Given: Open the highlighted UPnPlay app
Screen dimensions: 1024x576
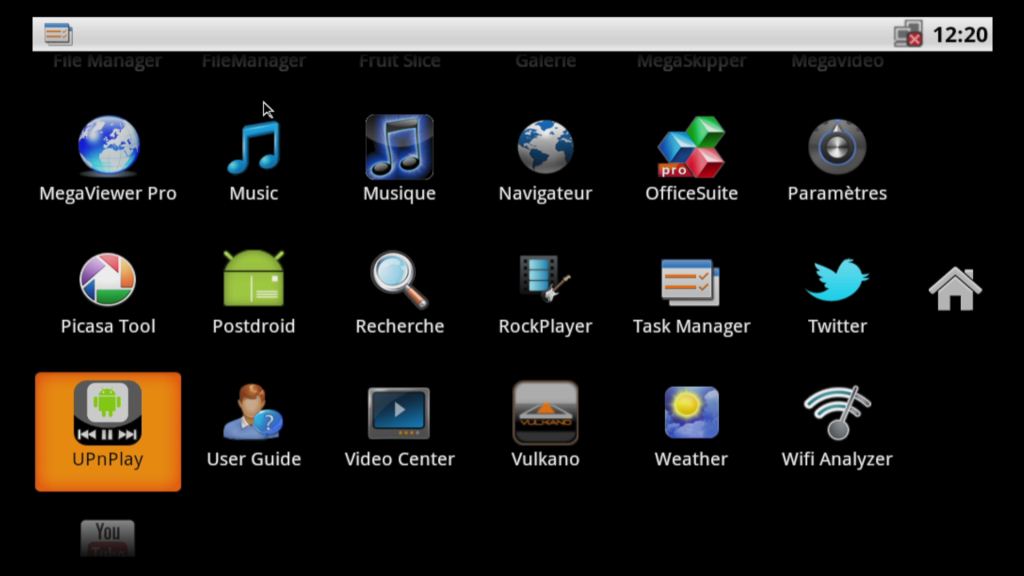Looking at the screenshot, I should pos(108,432).
